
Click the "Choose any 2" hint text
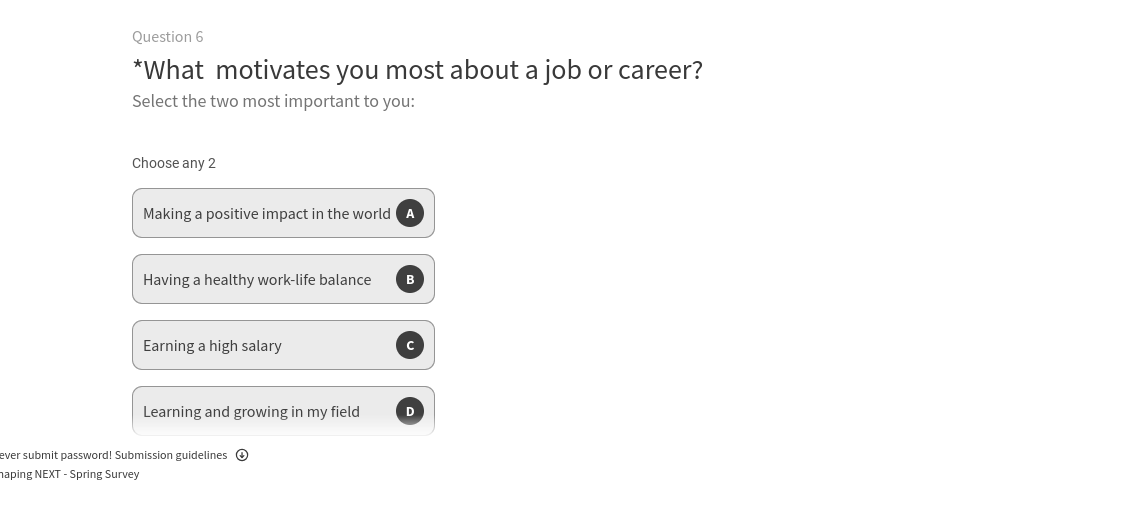(x=174, y=163)
